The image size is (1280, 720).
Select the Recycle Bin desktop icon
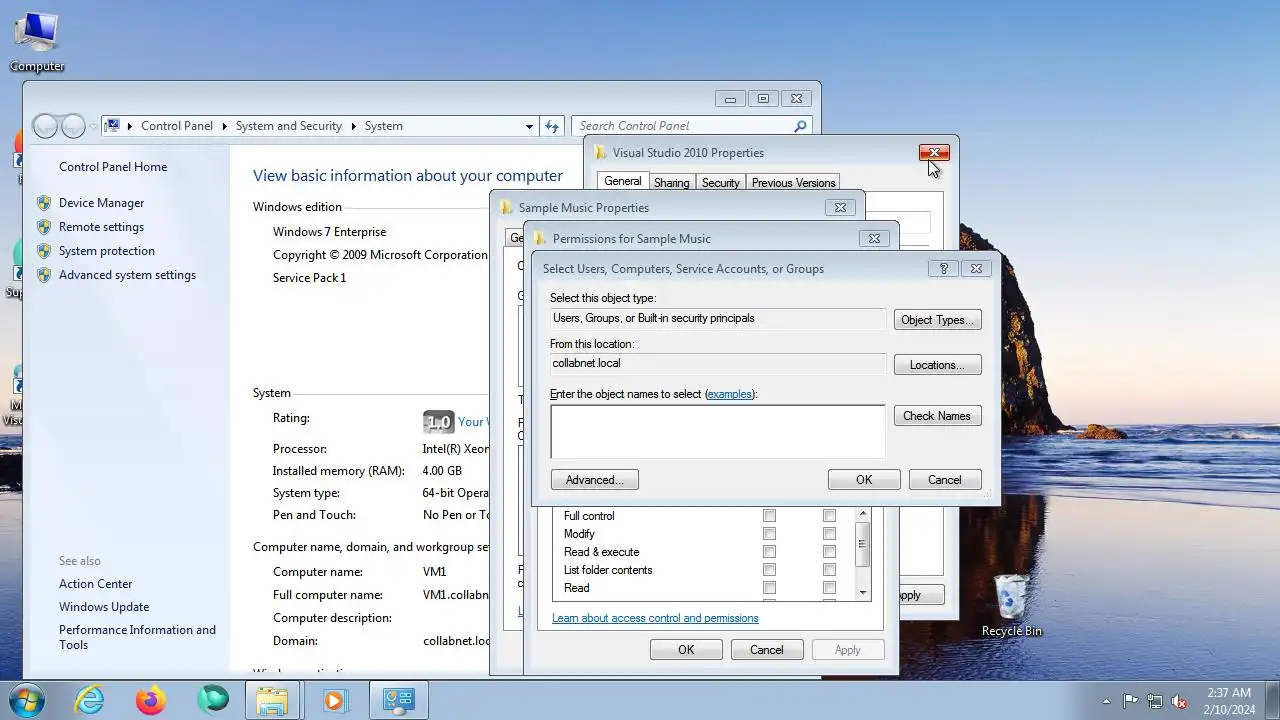coord(1011,605)
